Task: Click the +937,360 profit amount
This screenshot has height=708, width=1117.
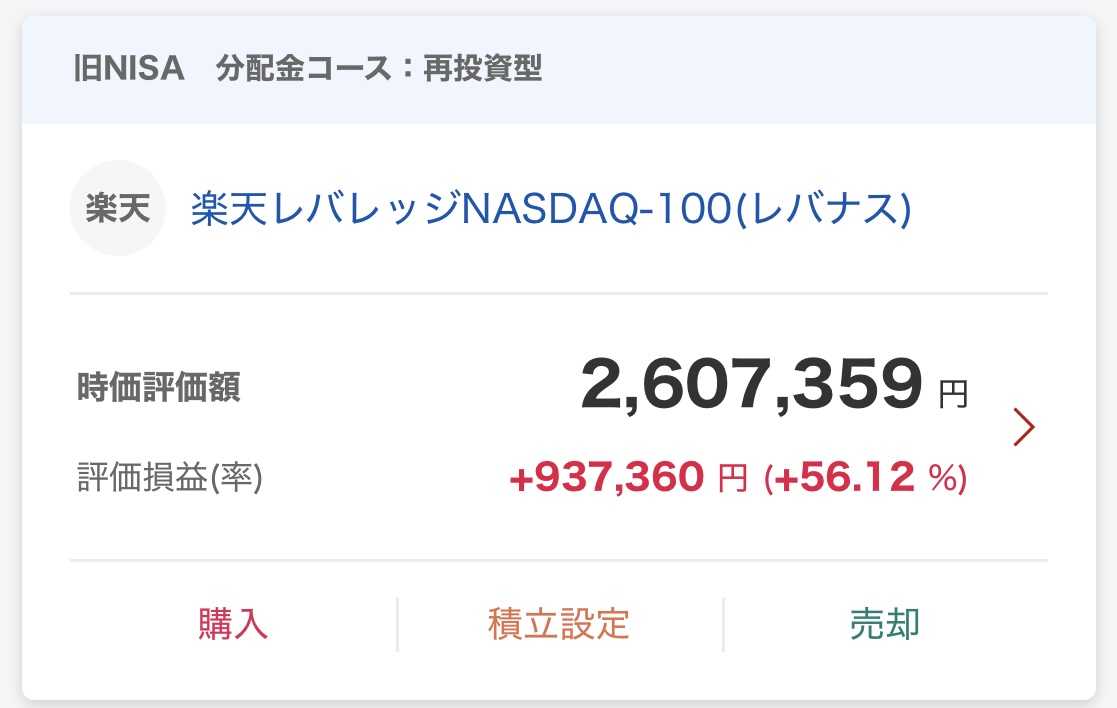Action: pos(607,478)
